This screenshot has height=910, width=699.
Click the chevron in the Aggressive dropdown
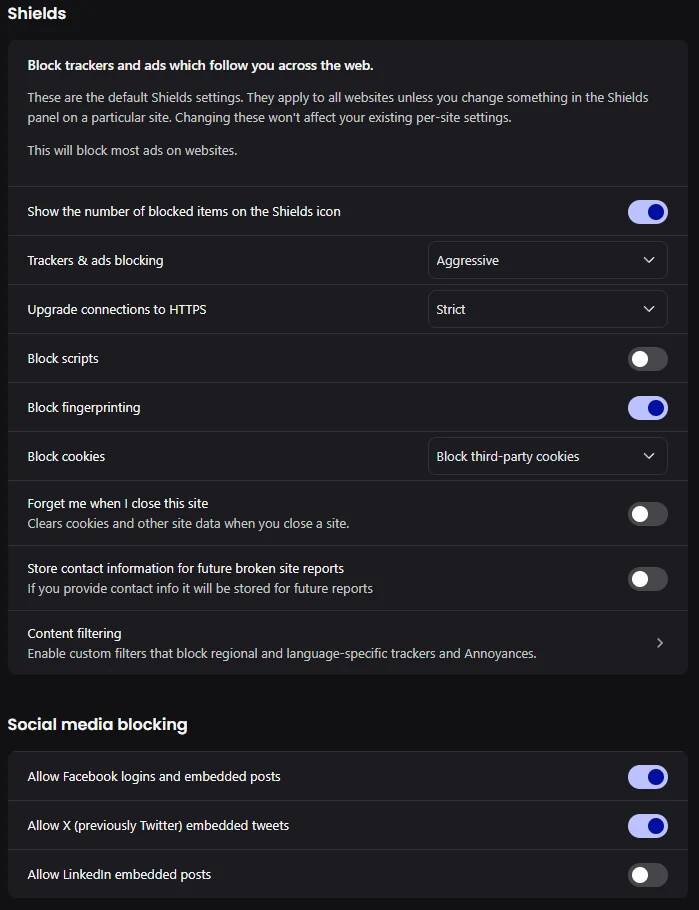(649, 260)
